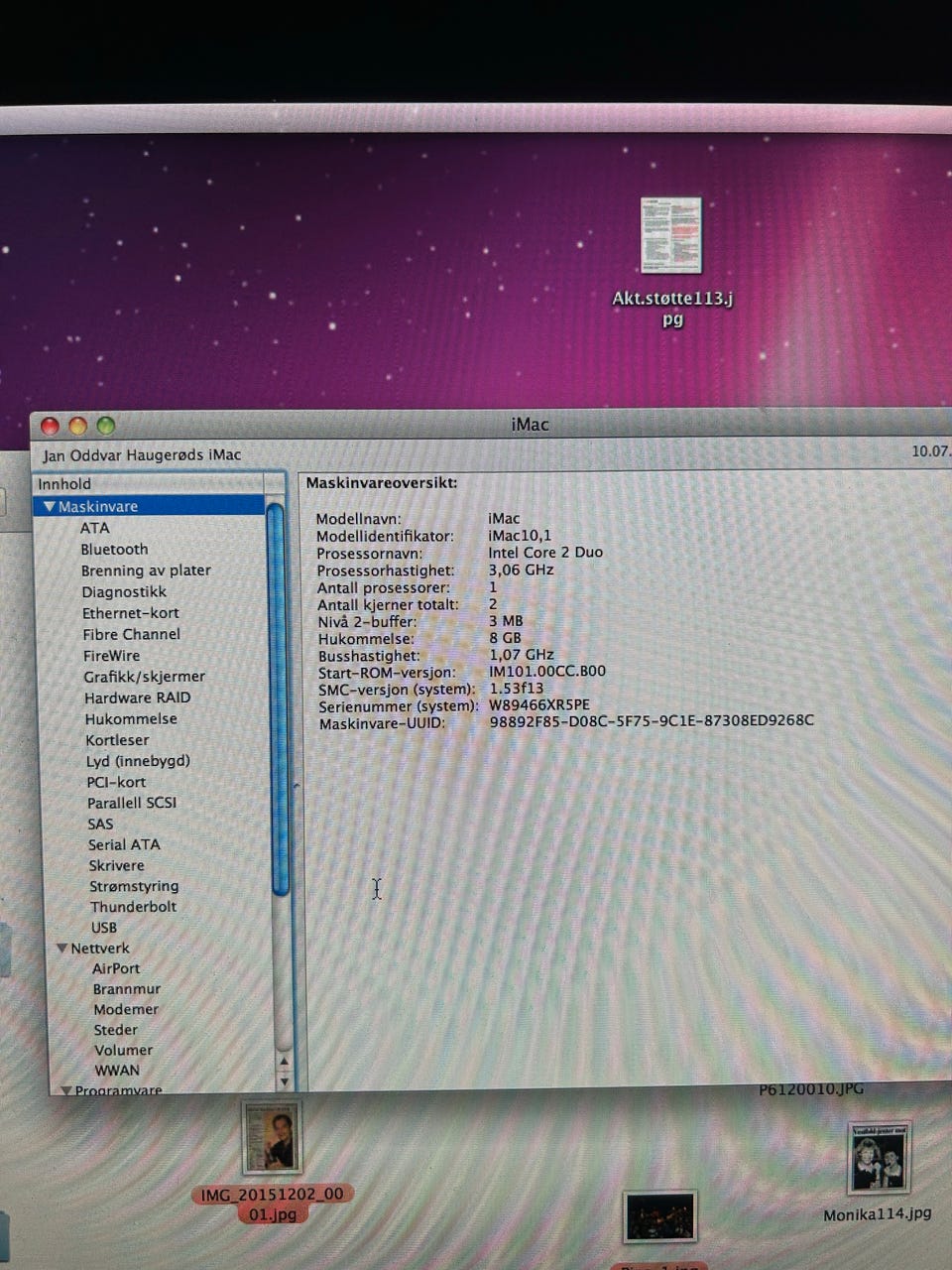Image resolution: width=952 pixels, height=1270 pixels.
Task: Select the Maskinvare category row
Action: [x=151, y=506]
